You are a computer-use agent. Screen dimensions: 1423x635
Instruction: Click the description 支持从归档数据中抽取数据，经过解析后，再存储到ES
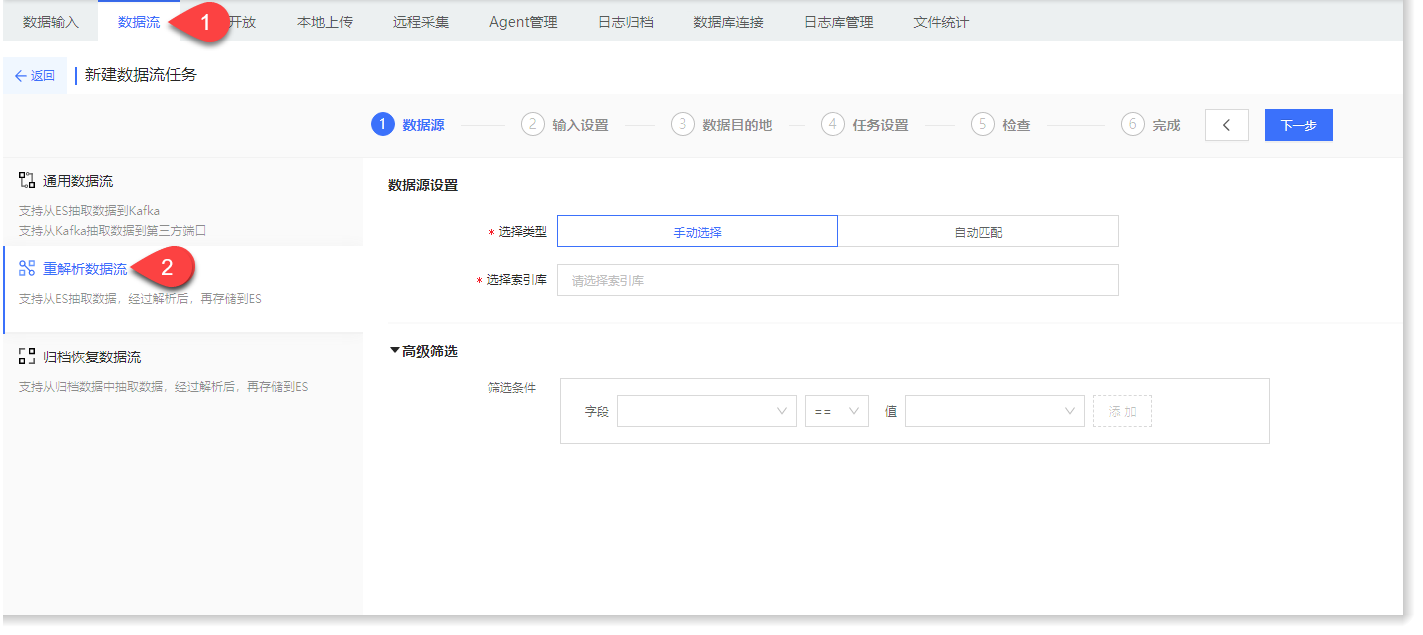pyautogui.click(x=163, y=386)
